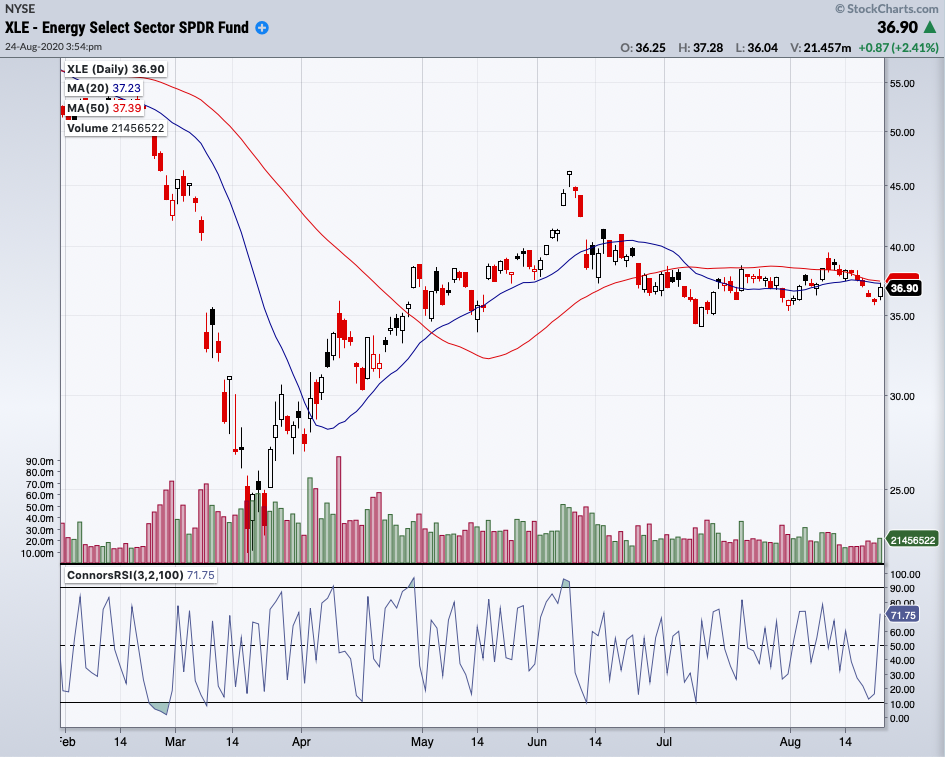Click the Aug label on the date axis

[x=790, y=743]
